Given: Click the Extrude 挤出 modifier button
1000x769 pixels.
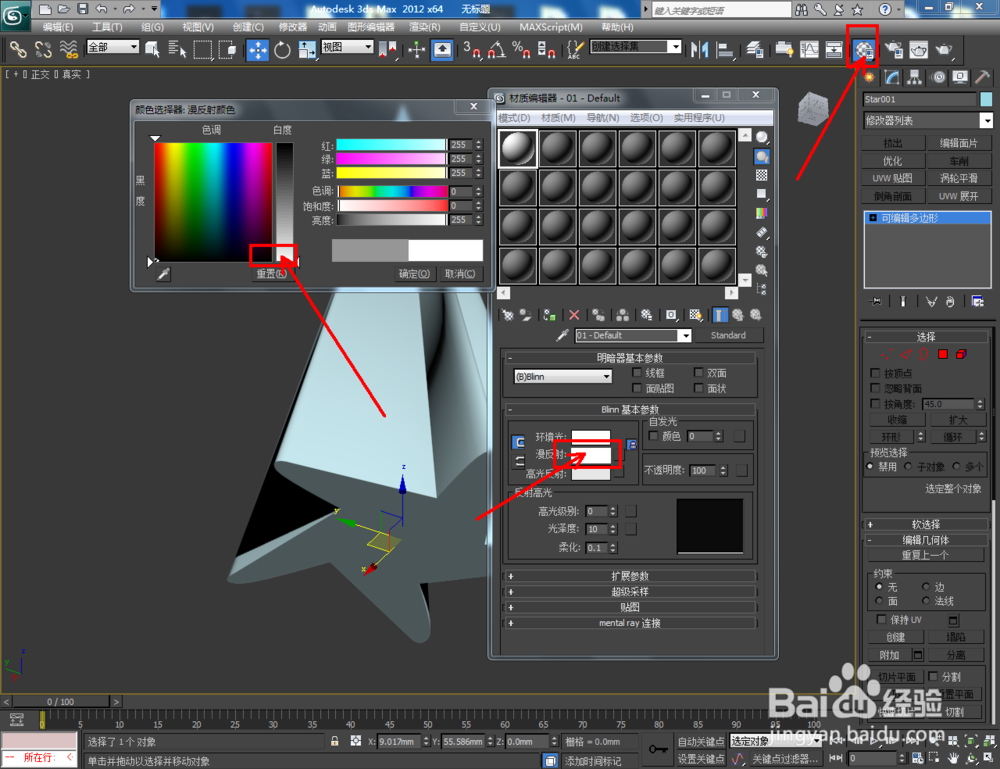Looking at the screenshot, I should [x=893, y=143].
